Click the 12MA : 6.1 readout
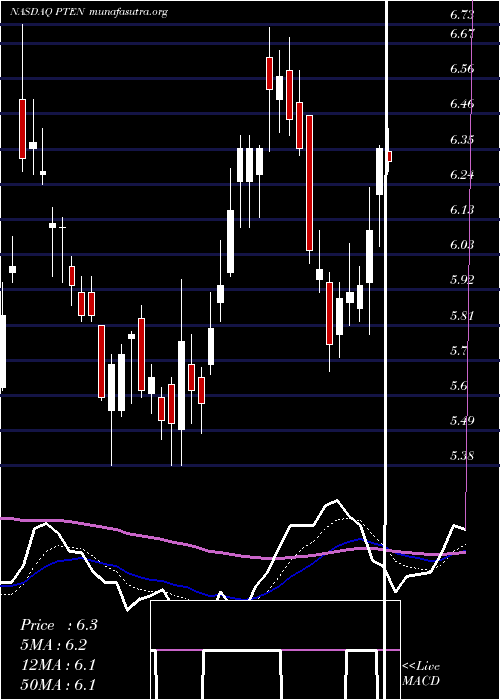The height and width of the screenshot is (700, 500). coord(58,665)
